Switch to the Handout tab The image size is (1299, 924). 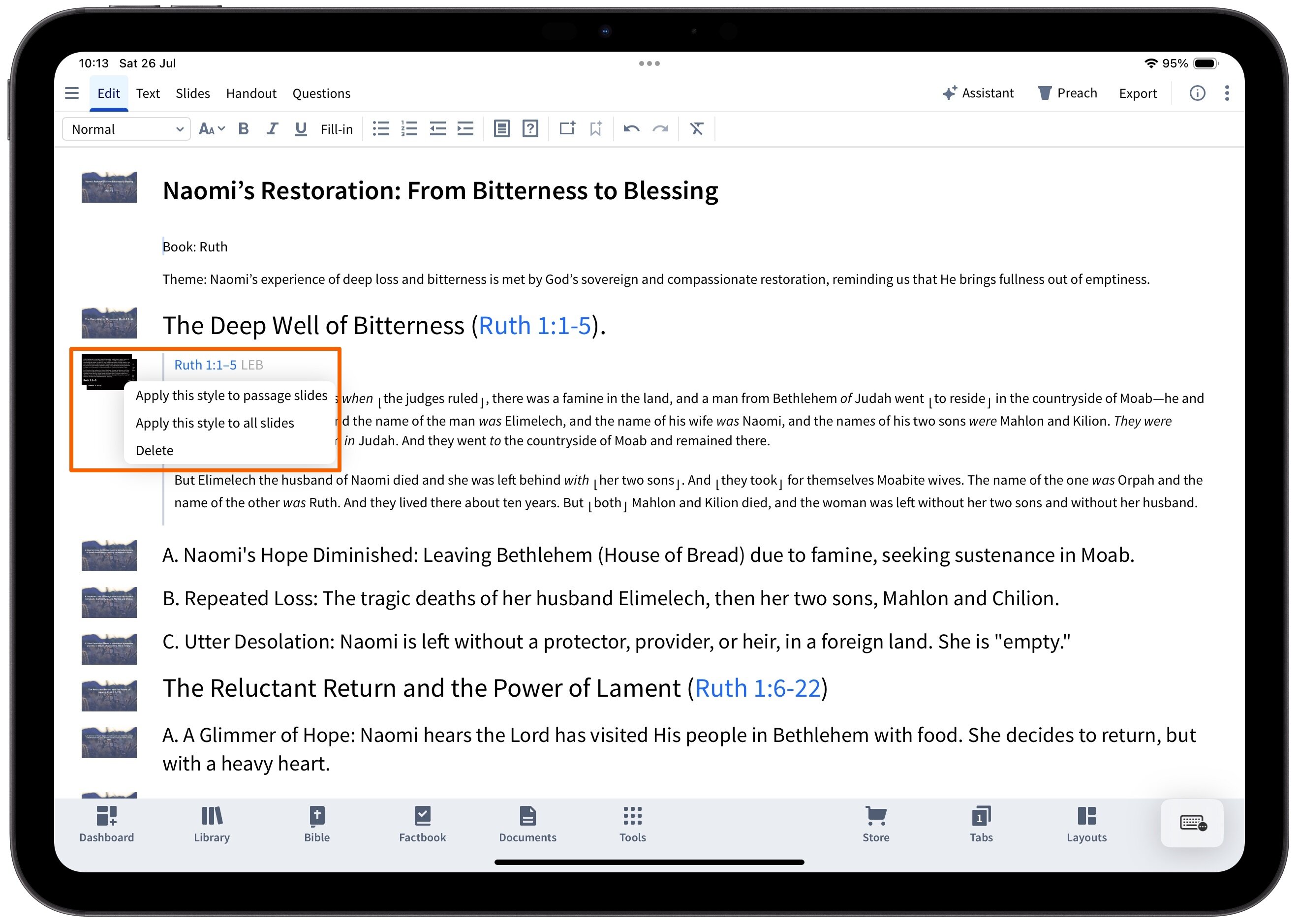pyautogui.click(x=251, y=93)
